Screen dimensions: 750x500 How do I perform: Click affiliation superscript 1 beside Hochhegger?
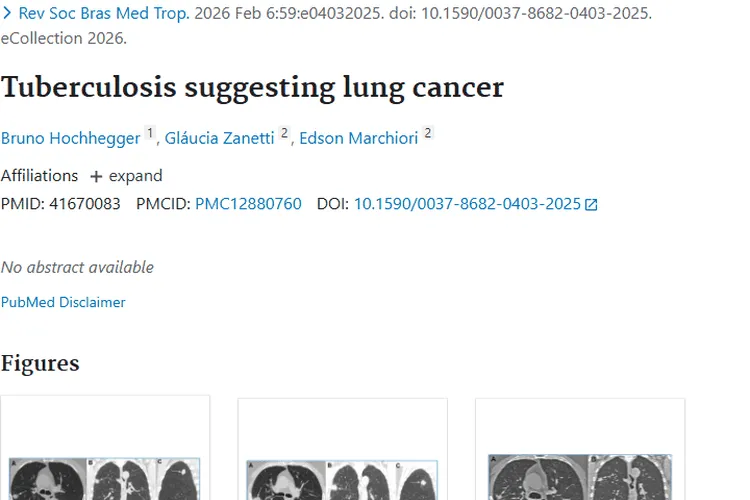click(150, 133)
